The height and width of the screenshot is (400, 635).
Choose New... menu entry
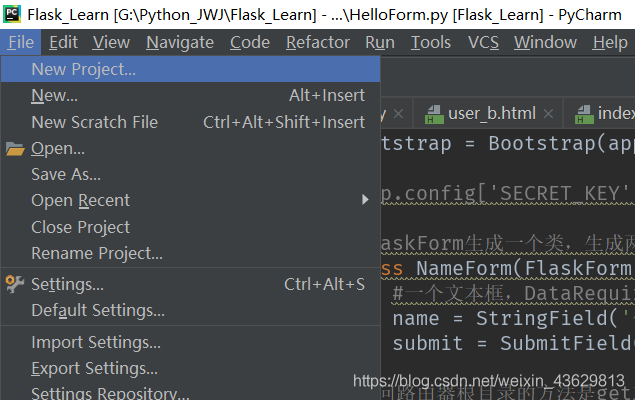pyautogui.click(x=190, y=96)
